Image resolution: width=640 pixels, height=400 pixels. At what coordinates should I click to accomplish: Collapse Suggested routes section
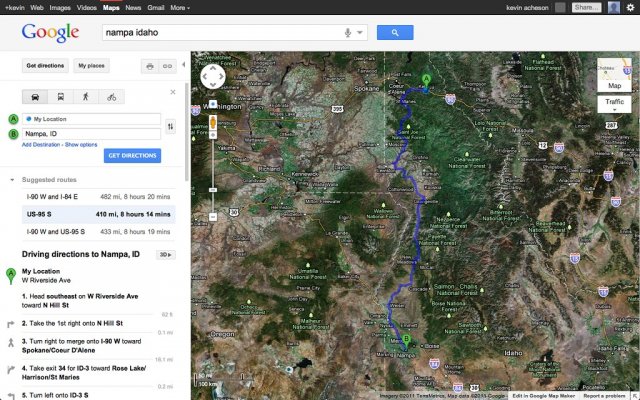[x=12, y=180]
